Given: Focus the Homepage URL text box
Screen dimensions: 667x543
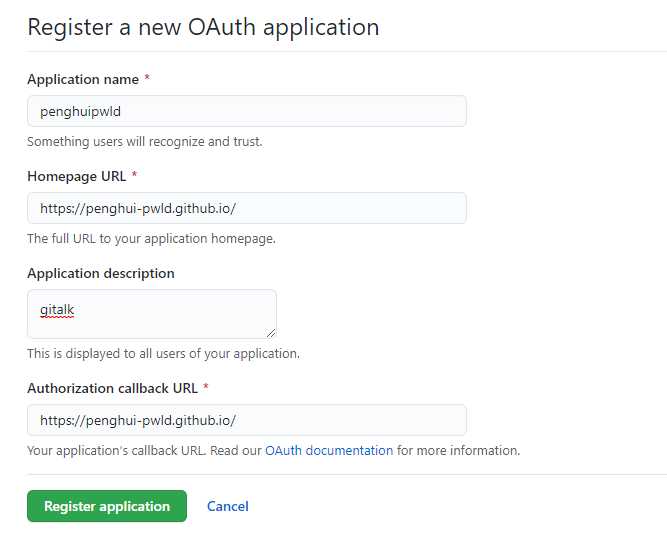Looking at the screenshot, I should (x=246, y=208).
